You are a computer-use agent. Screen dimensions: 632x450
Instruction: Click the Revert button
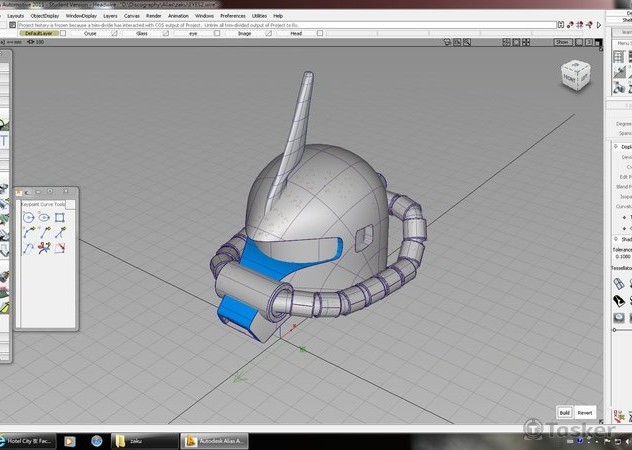click(585, 412)
